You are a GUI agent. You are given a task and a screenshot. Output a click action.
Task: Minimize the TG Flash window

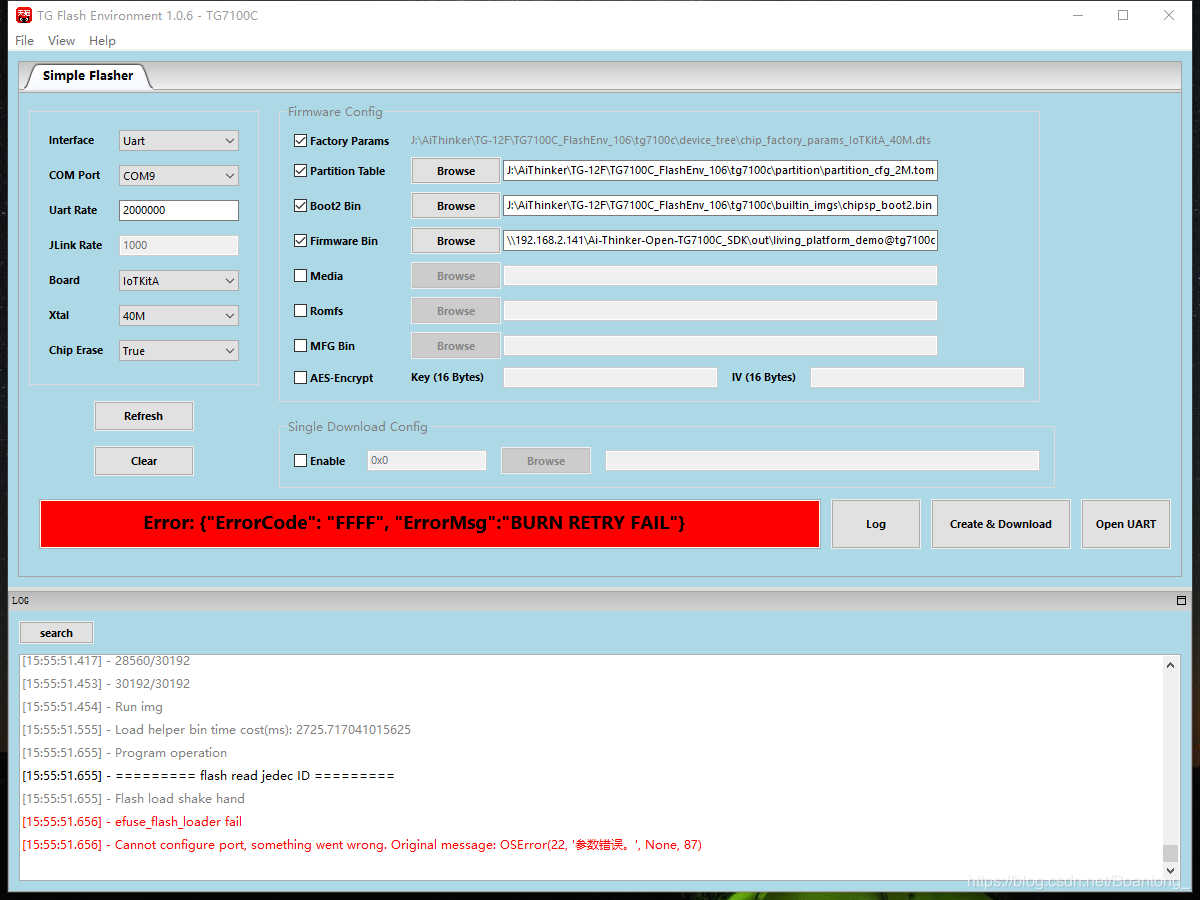pyautogui.click(x=1077, y=15)
